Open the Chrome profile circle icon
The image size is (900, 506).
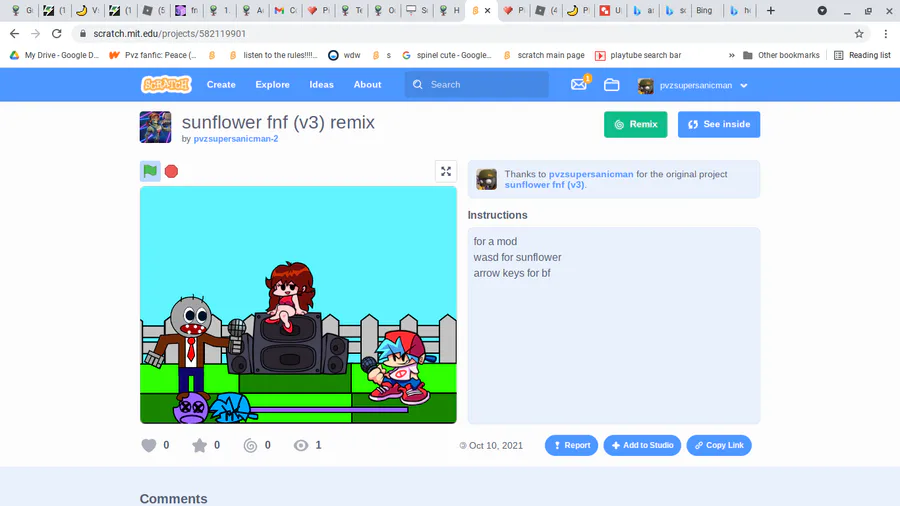pyautogui.click(x=822, y=10)
